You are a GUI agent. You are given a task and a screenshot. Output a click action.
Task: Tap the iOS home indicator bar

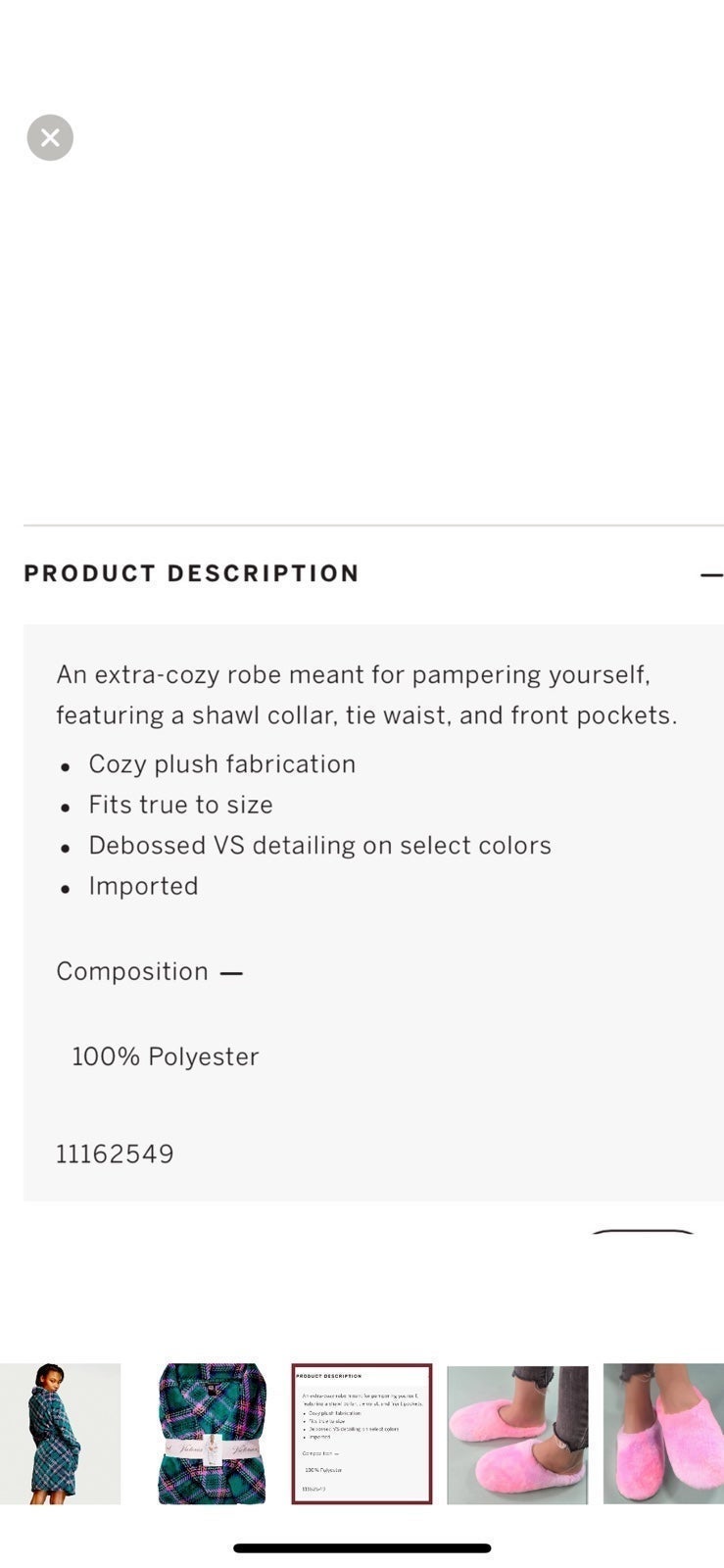pos(362,1548)
